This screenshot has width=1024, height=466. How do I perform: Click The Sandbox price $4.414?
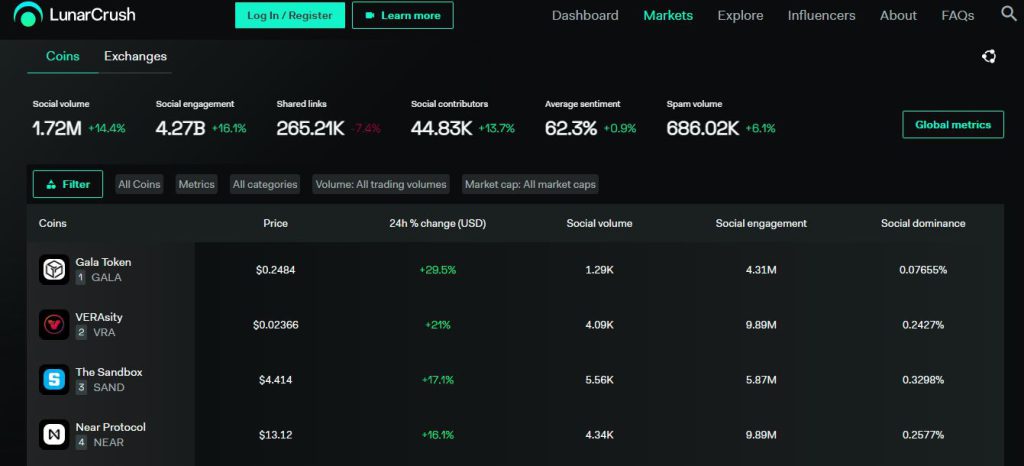point(276,379)
